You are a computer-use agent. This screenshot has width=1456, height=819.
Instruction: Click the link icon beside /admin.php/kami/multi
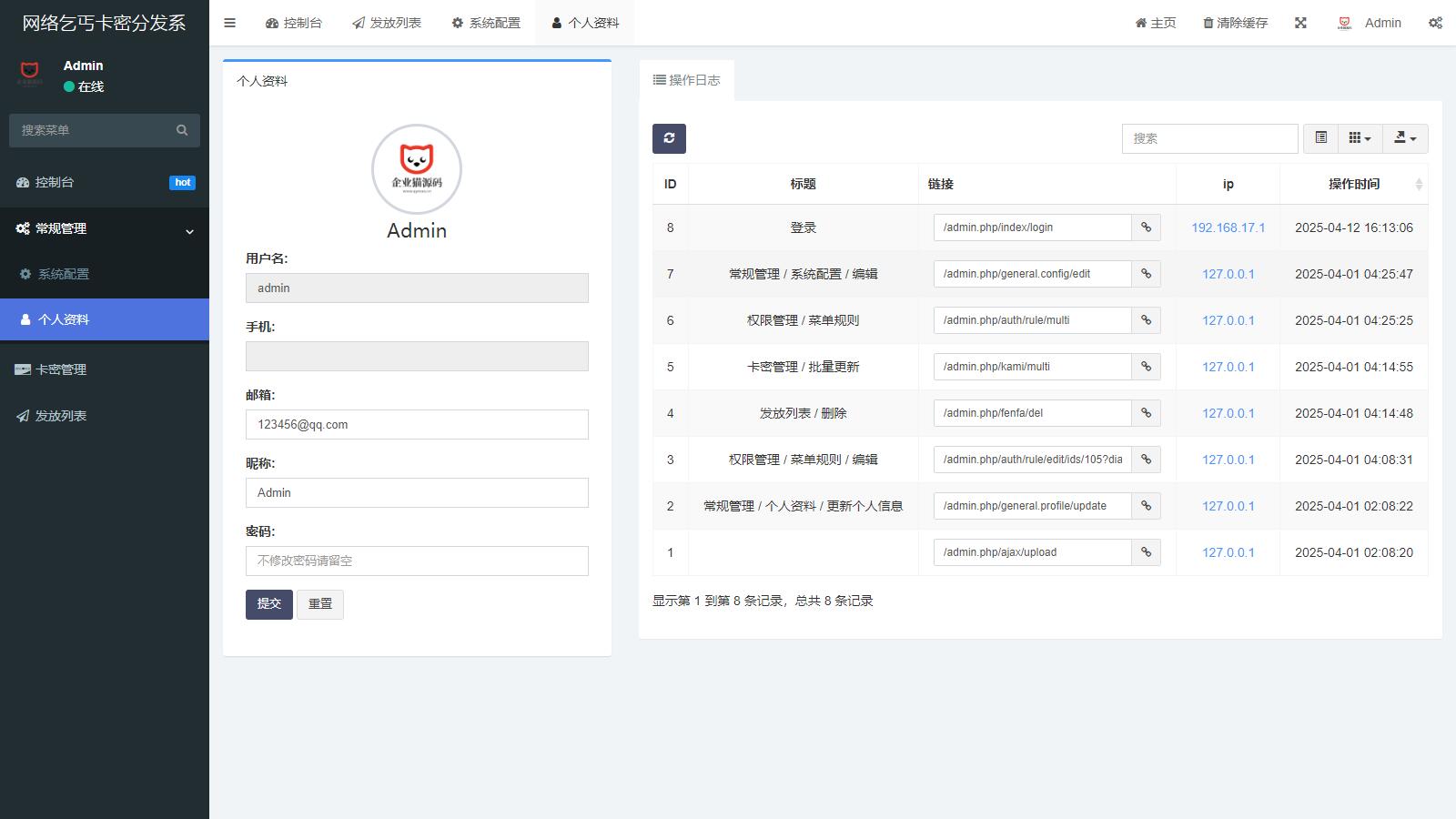[1146, 367]
